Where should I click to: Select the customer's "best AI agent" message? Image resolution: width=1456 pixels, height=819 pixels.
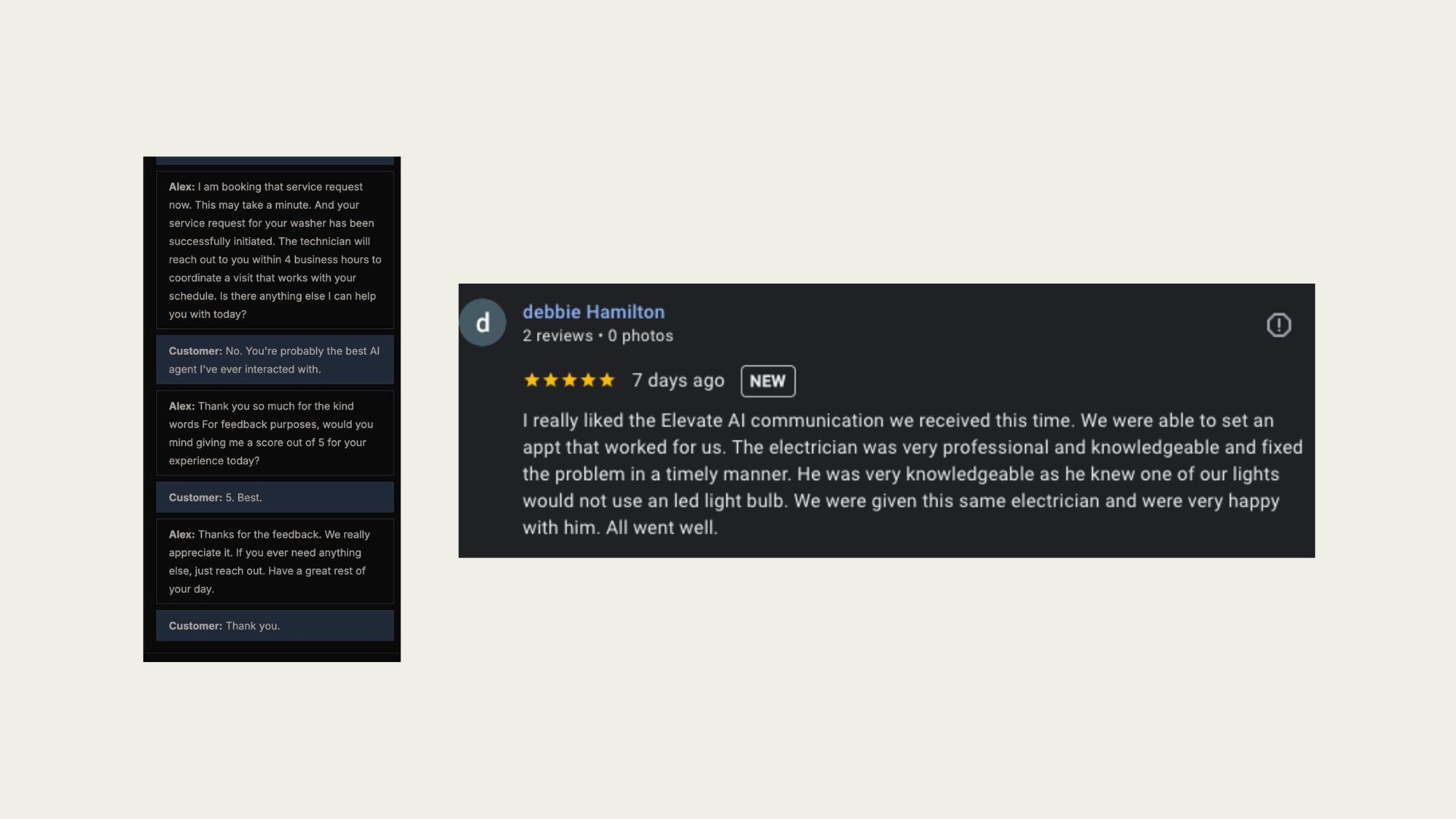pyautogui.click(x=275, y=360)
